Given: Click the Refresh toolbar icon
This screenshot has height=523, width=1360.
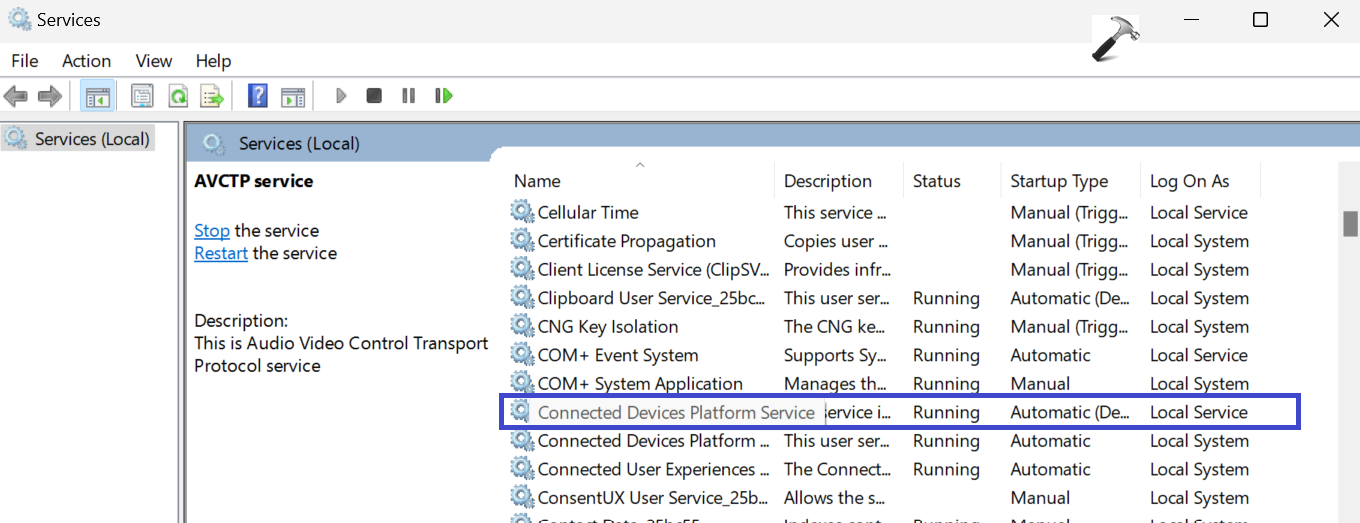Looking at the screenshot, I should [178, 96].
